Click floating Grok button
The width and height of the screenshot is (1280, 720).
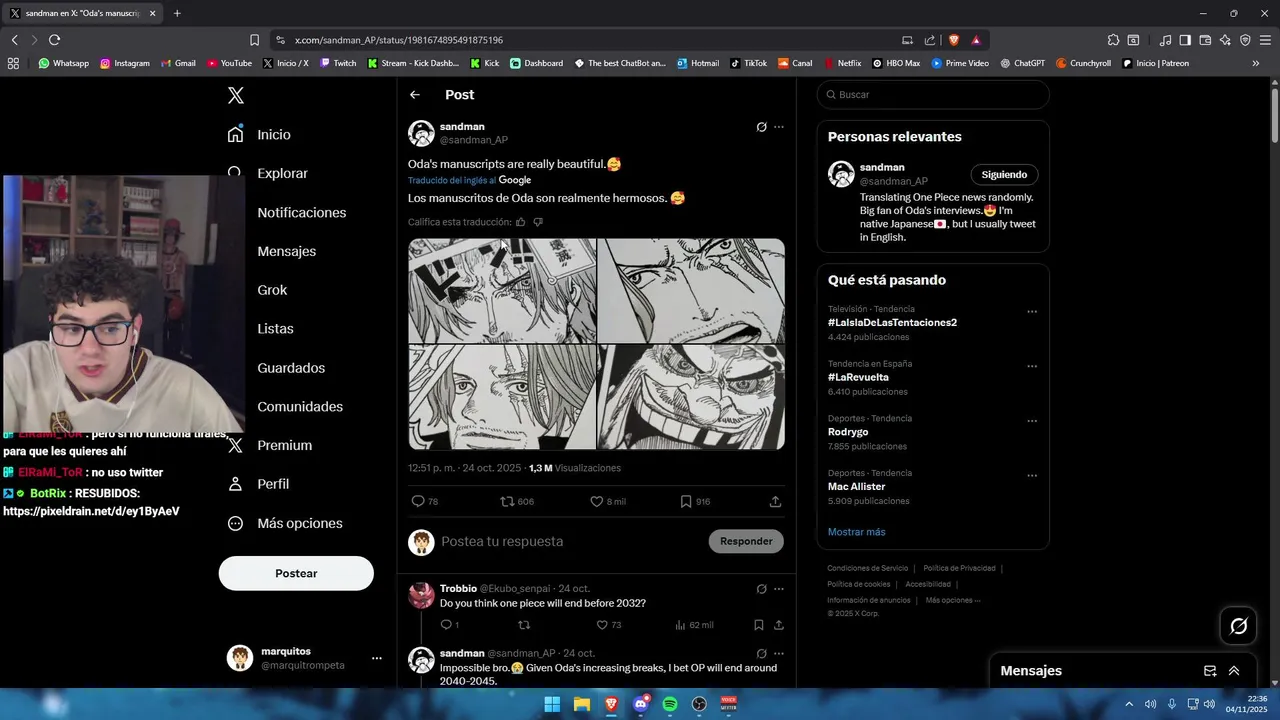(x=1239, y=626)
